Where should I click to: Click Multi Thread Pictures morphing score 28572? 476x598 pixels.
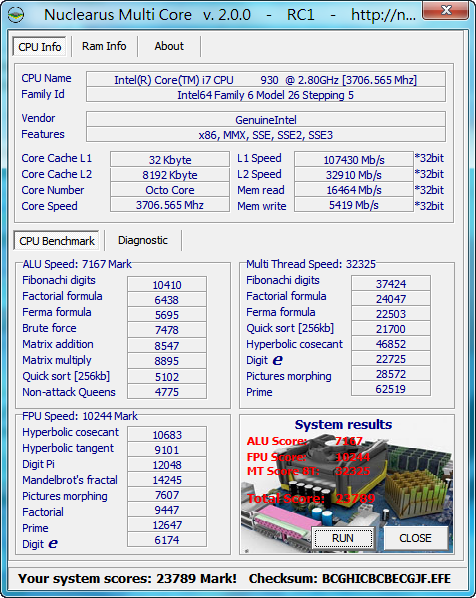[391, 374]
